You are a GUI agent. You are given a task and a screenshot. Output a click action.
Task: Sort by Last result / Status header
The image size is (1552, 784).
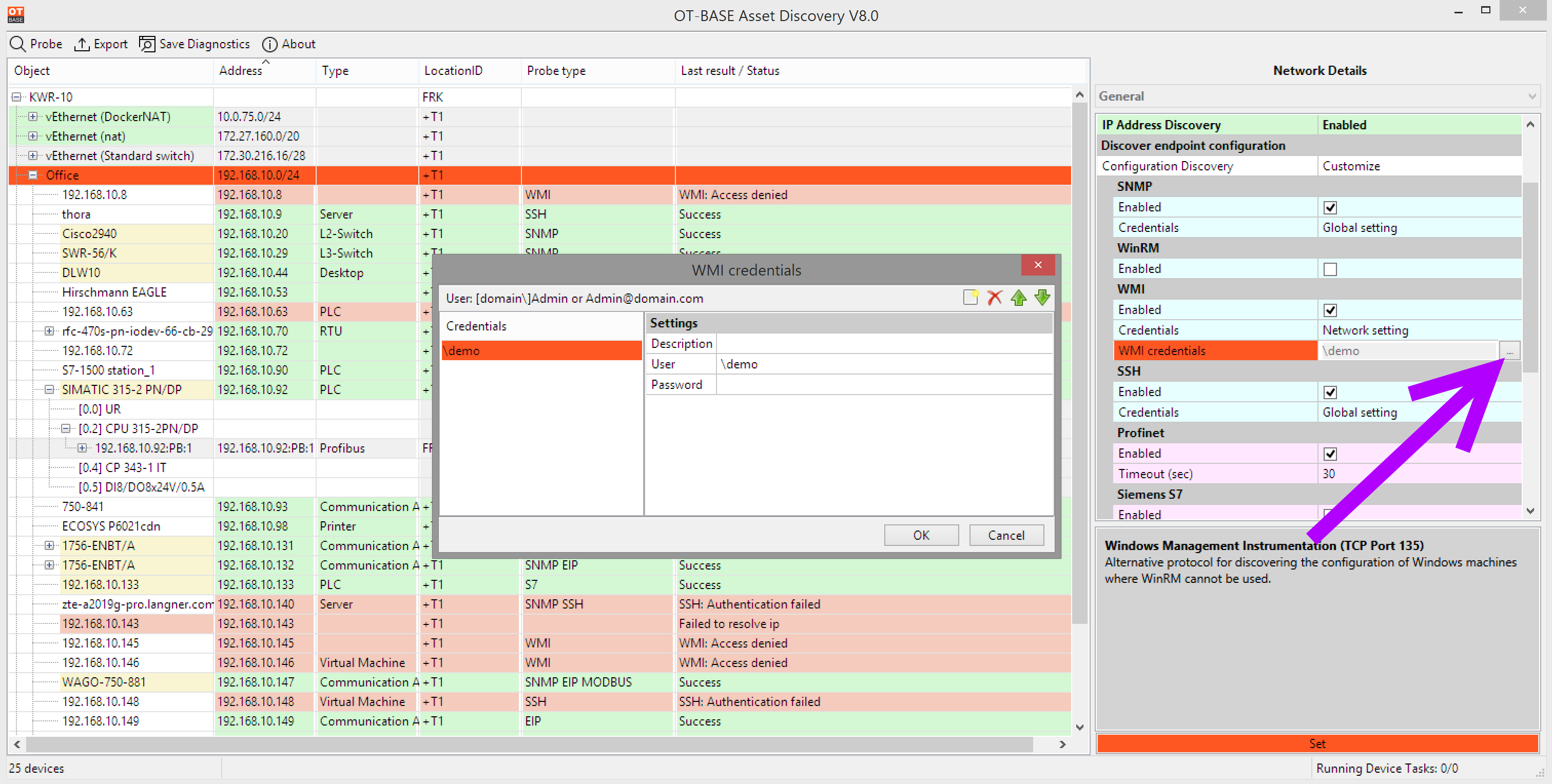coord(879,70)
